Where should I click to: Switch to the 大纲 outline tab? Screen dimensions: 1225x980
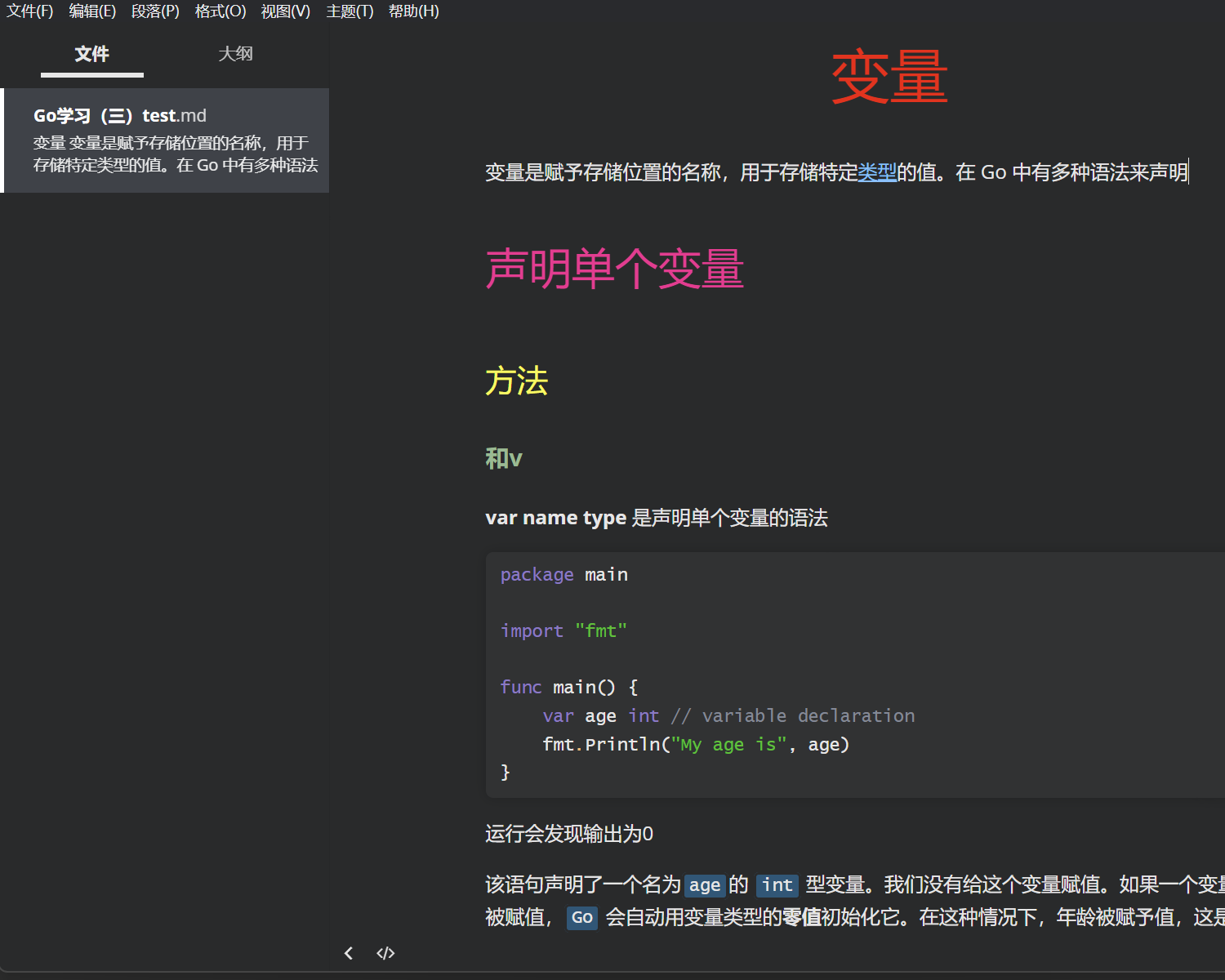point(235,54)
